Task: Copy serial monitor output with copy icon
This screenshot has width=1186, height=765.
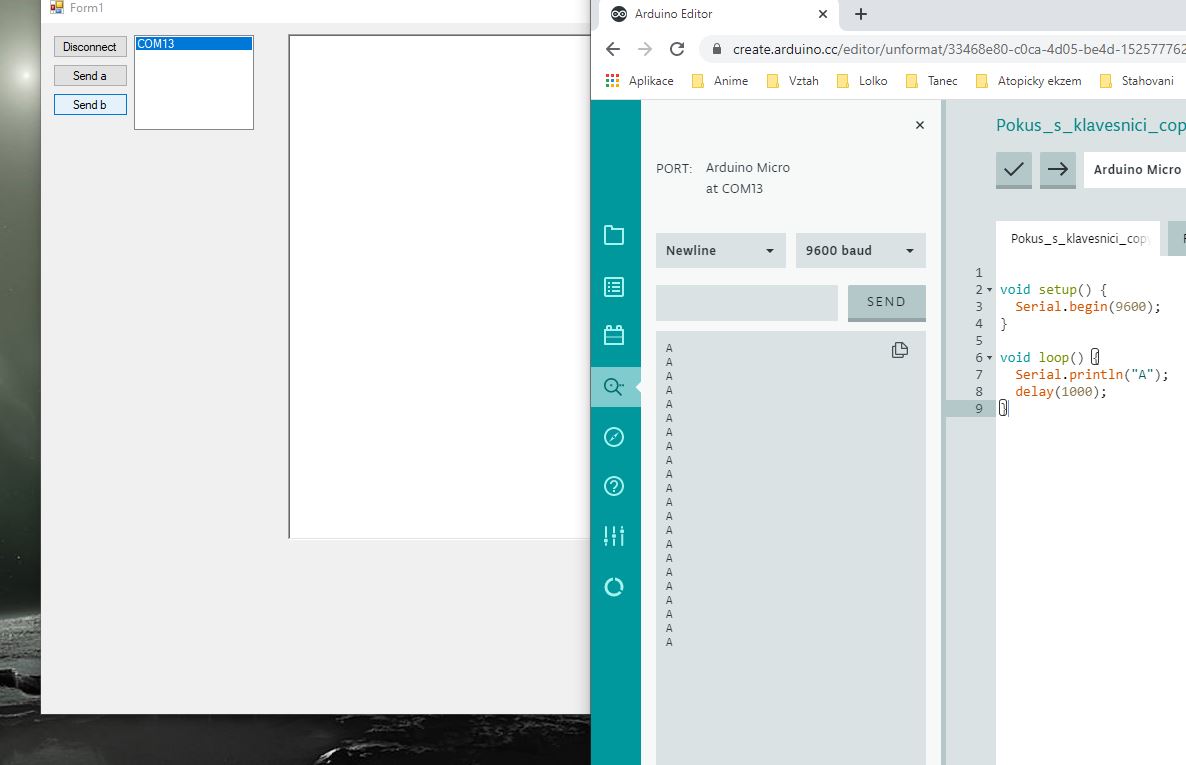Action: coord(899,350)
